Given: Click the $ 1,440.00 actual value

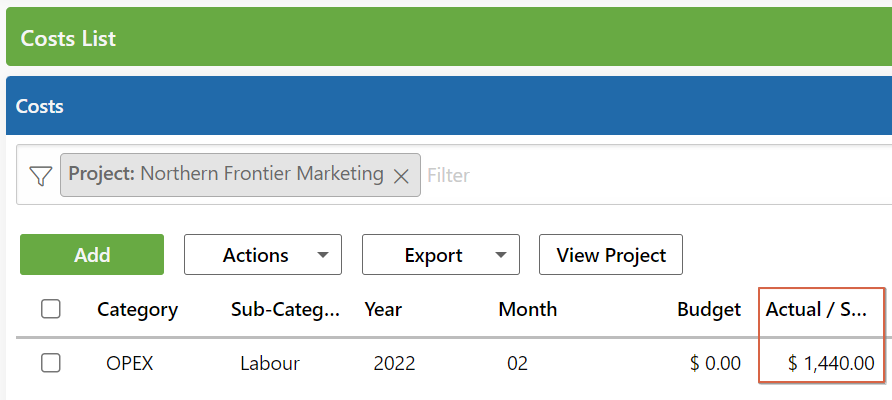Looking at the screenshot, I should [x=831, y=363].
